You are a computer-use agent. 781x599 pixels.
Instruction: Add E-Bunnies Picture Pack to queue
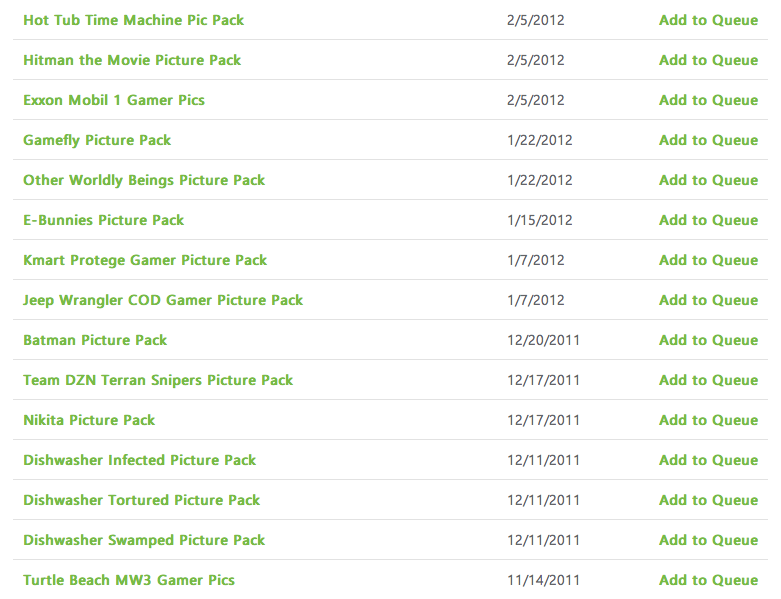pyautogui.click(x=708, y=220)
